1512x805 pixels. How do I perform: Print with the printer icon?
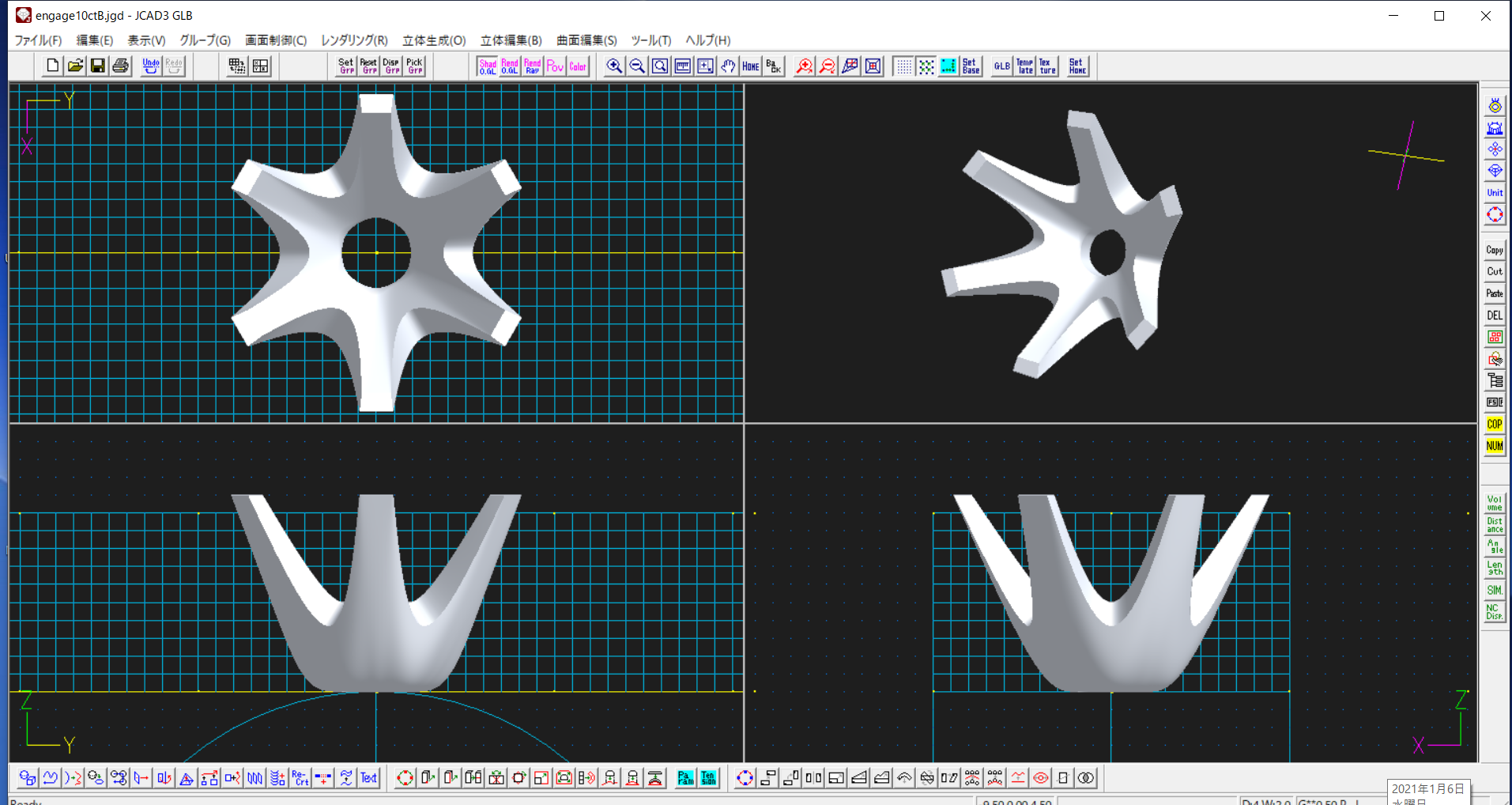[120, 66]
